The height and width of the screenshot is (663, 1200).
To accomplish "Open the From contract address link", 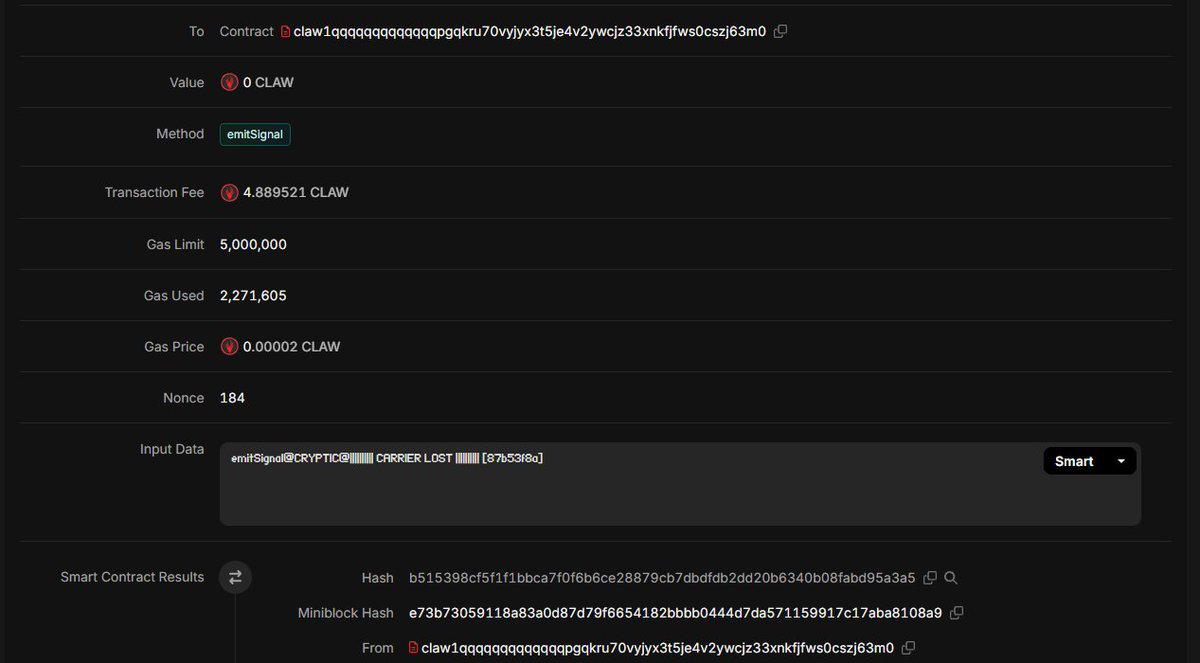I will point(658,648).
